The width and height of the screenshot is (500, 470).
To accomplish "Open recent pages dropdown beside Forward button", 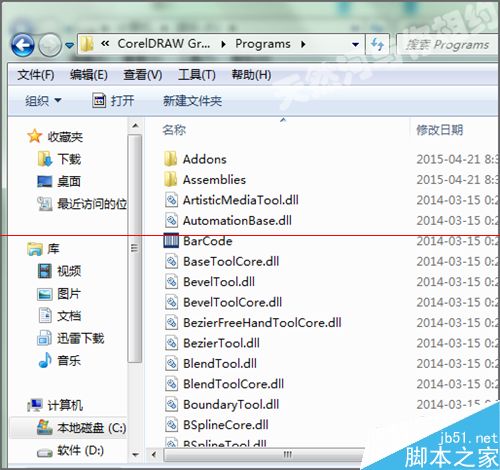I will 69,45.
